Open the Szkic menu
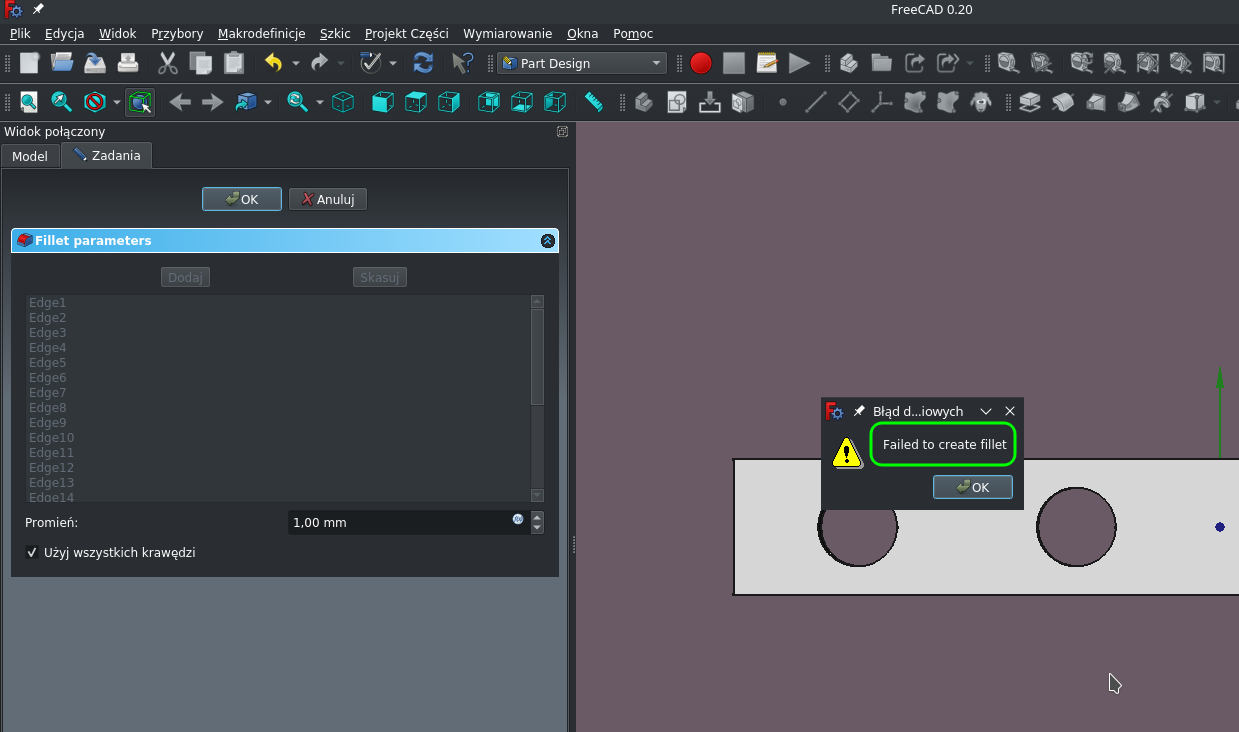 click(x=334, y=33)
